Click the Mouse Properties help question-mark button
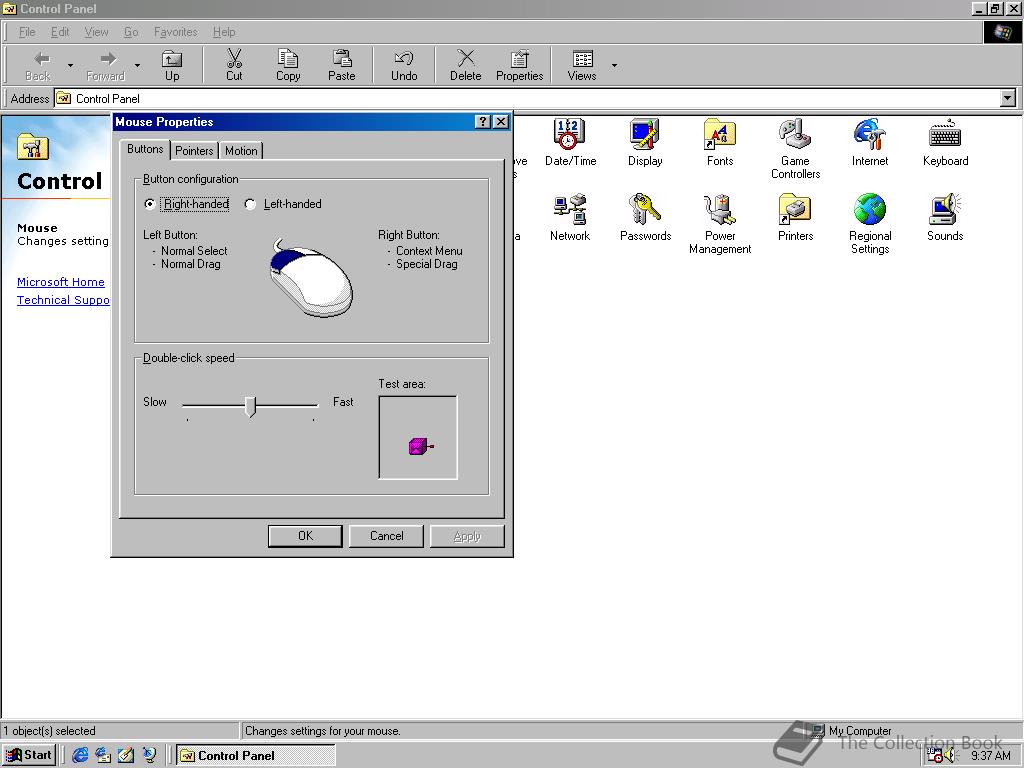Image resolution: width=1024 pixels, height=768 pixels. click(x=483, y=121)
